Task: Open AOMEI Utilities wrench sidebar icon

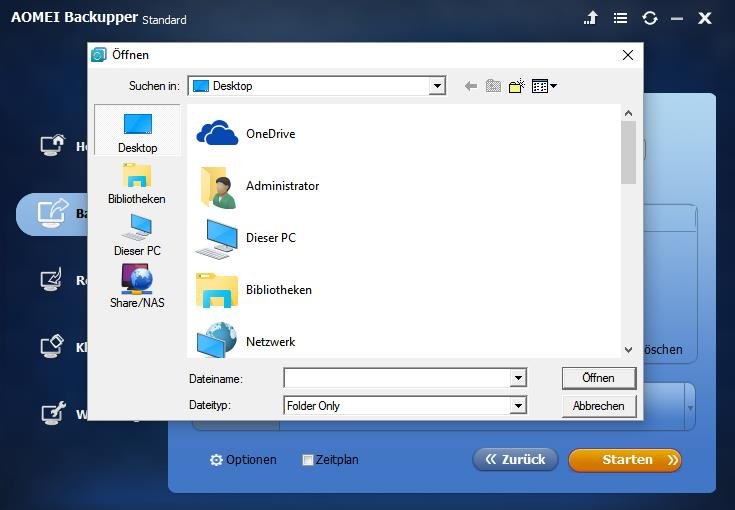Action: [x=53, y=413]
